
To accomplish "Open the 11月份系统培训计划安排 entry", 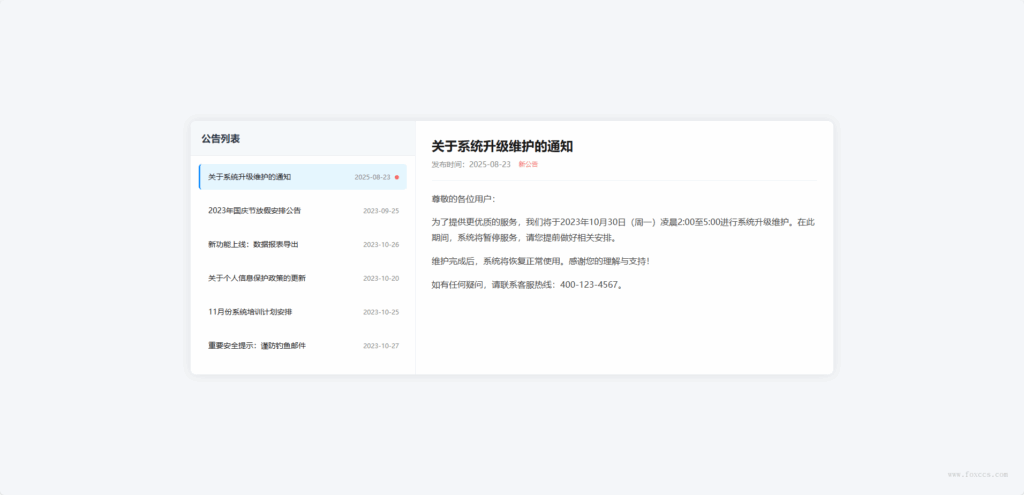I will click(x=250, y=312).
